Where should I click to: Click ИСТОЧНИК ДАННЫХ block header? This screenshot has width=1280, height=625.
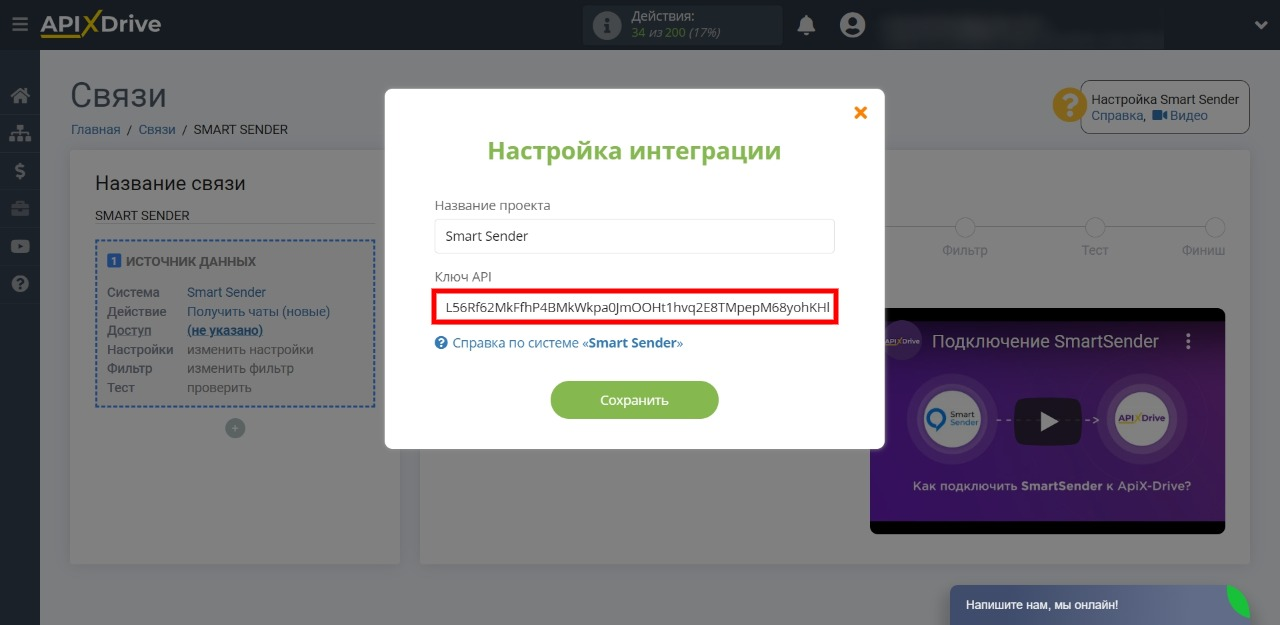click(181, 261)
